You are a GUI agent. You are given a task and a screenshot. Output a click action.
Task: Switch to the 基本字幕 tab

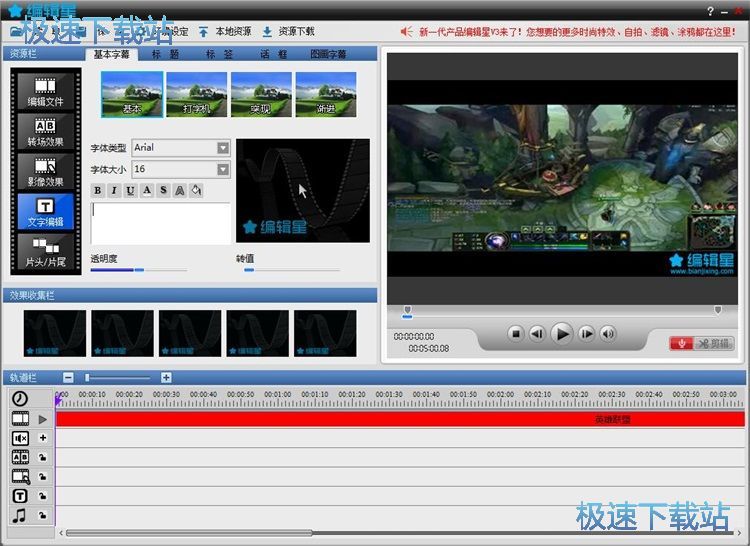[x=111, y=54]
